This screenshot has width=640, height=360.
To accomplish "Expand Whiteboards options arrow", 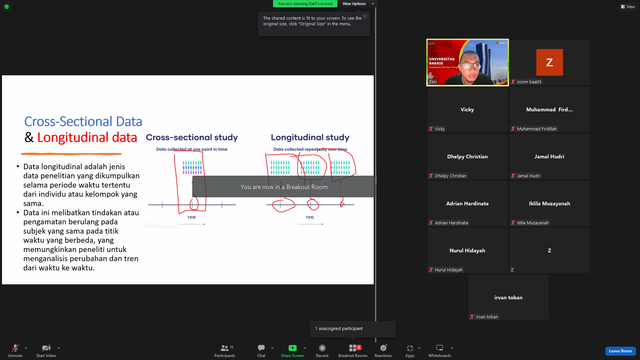I will [452, 348].
